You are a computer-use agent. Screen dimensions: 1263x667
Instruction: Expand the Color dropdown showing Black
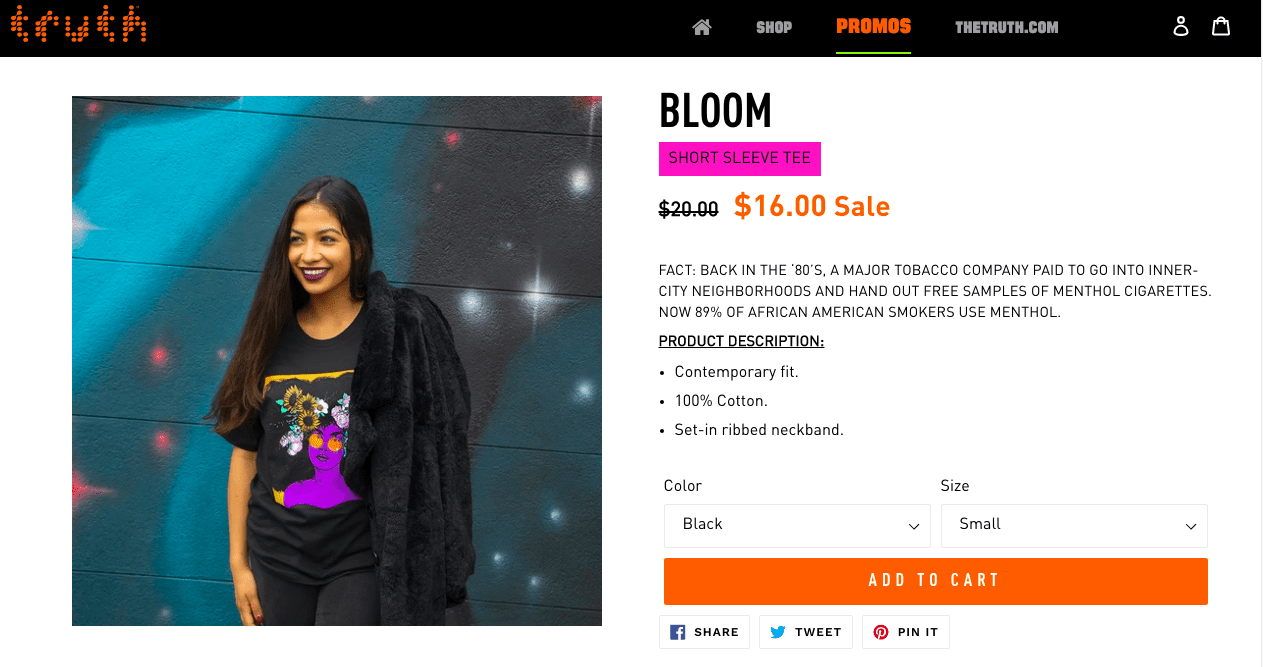pyautogui.click(x=796, y=525)
